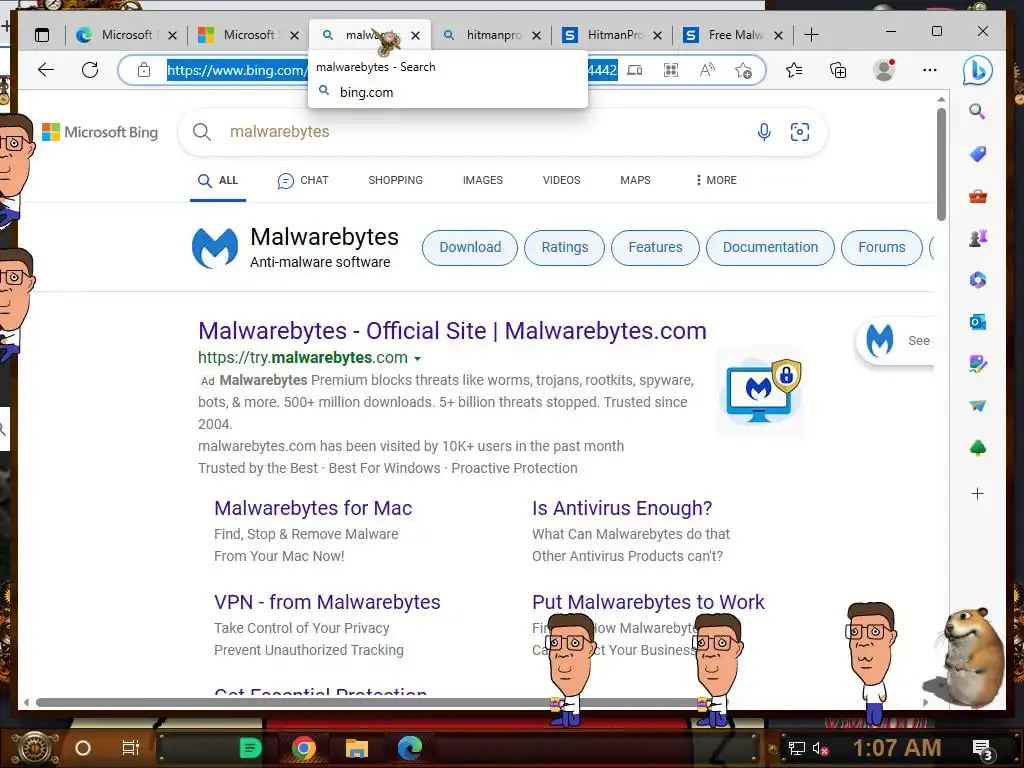
Task: Open the sidebar Games chess icon
Action: pyautogui.click(x=978, y=238)
